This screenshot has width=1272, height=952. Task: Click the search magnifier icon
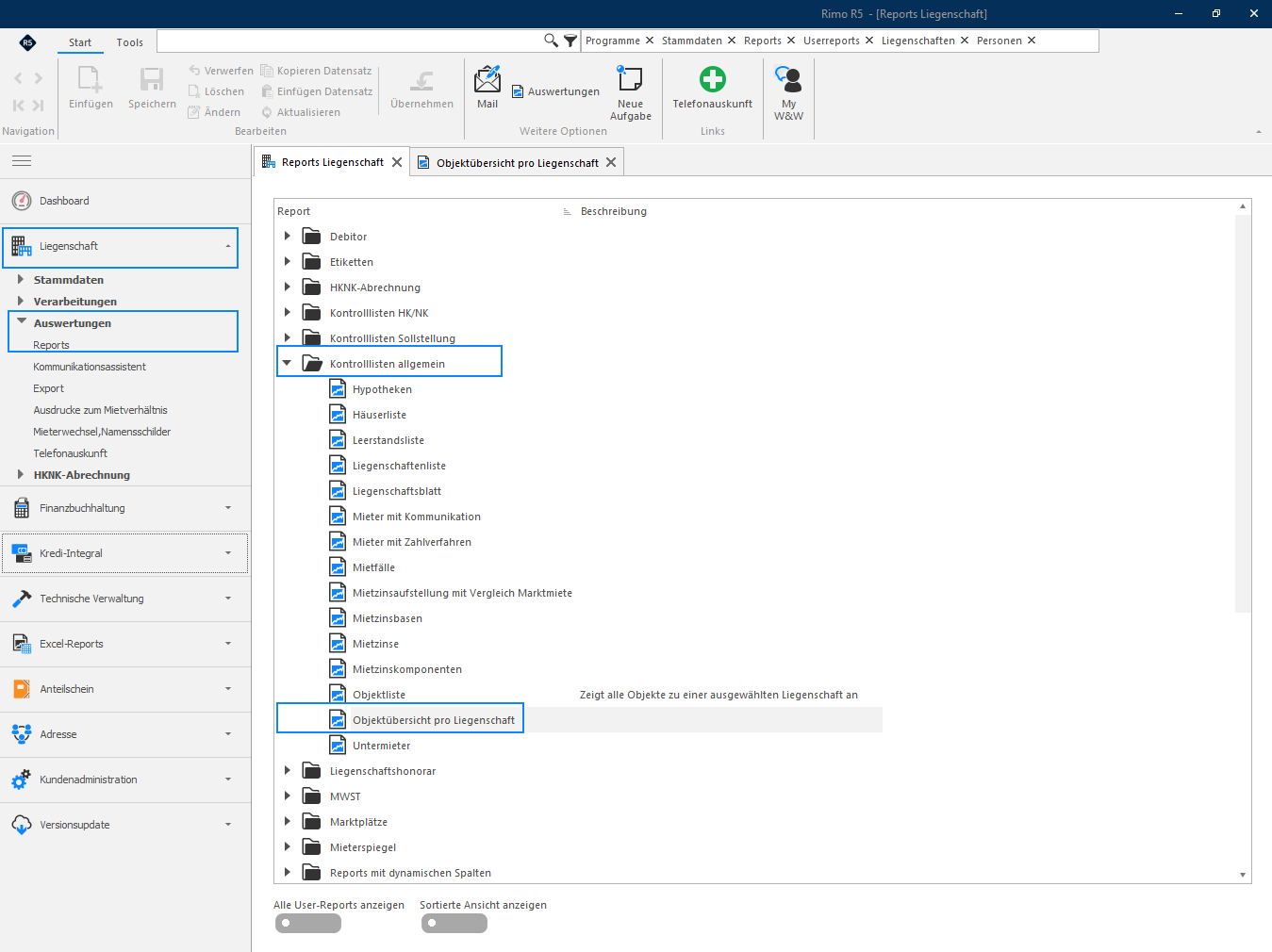click(x=551, y=41)
